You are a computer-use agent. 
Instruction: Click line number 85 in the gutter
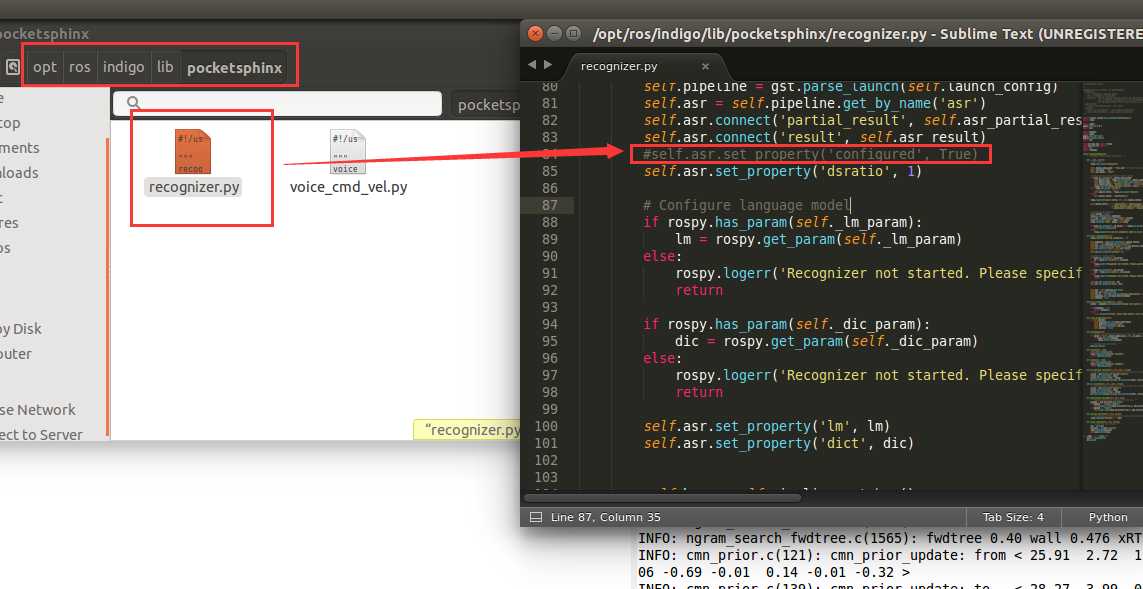[550, 171]
